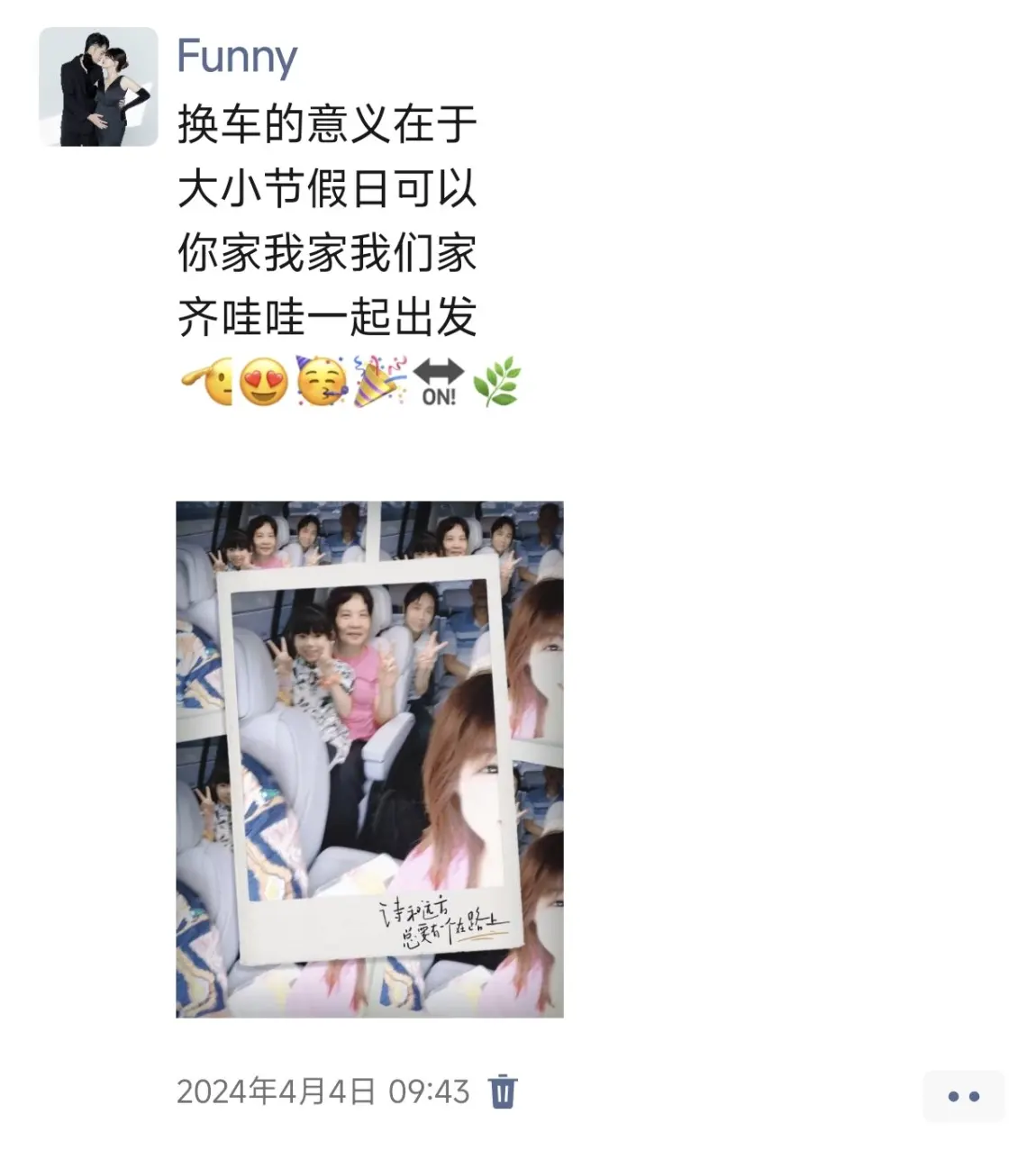The width and height of the screenshot is (1036, 1168).
Task: Tap the party popper emoji
Action: [x=379, y=382]
